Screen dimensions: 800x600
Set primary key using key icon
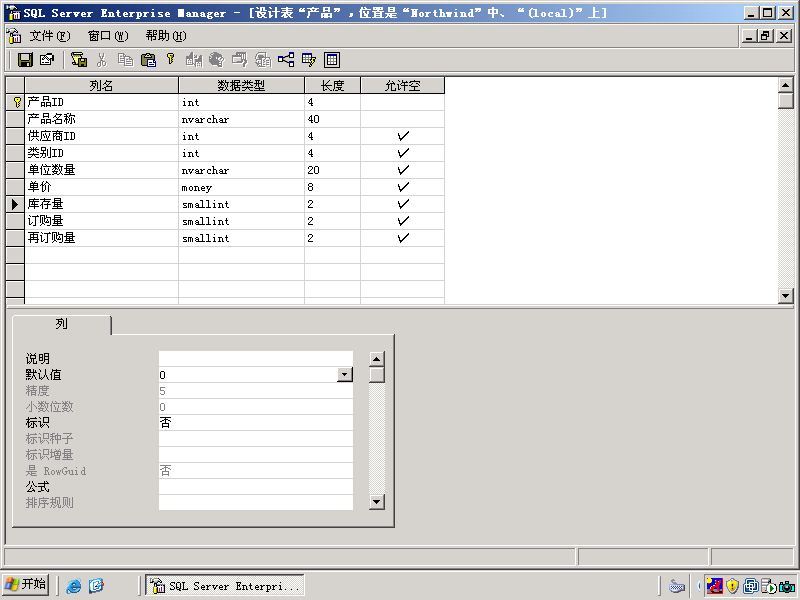tap(170, 60)
